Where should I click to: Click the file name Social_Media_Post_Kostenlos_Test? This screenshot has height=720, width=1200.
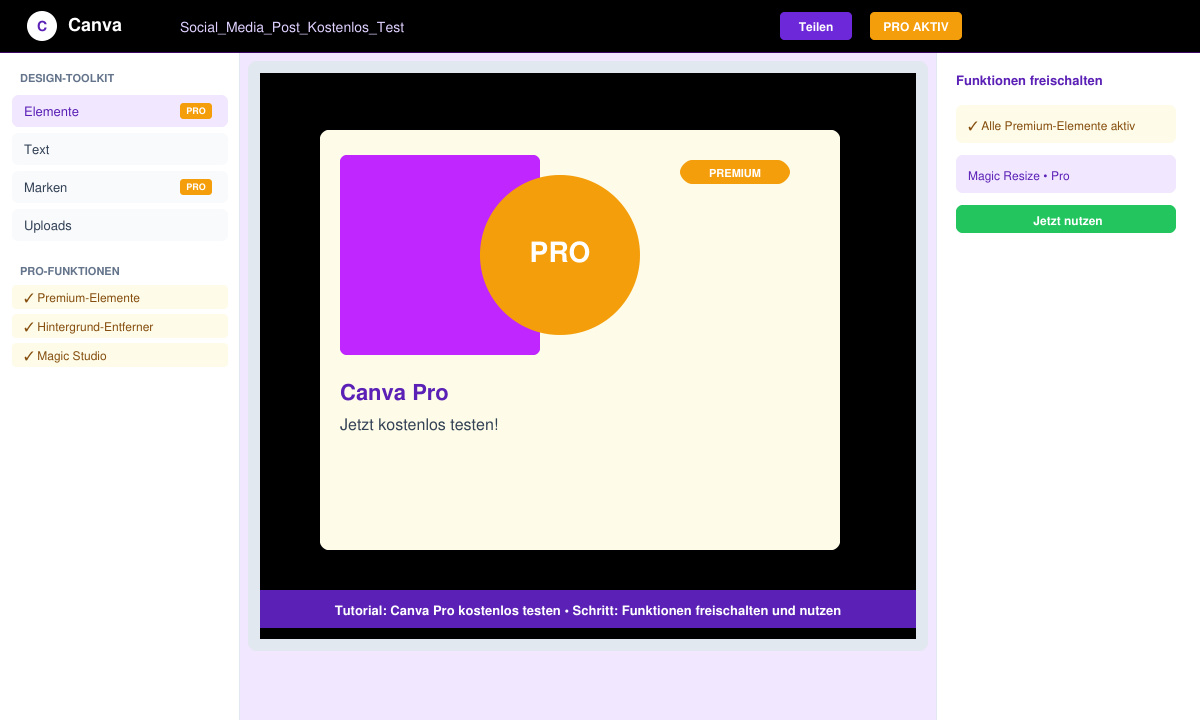292,27
